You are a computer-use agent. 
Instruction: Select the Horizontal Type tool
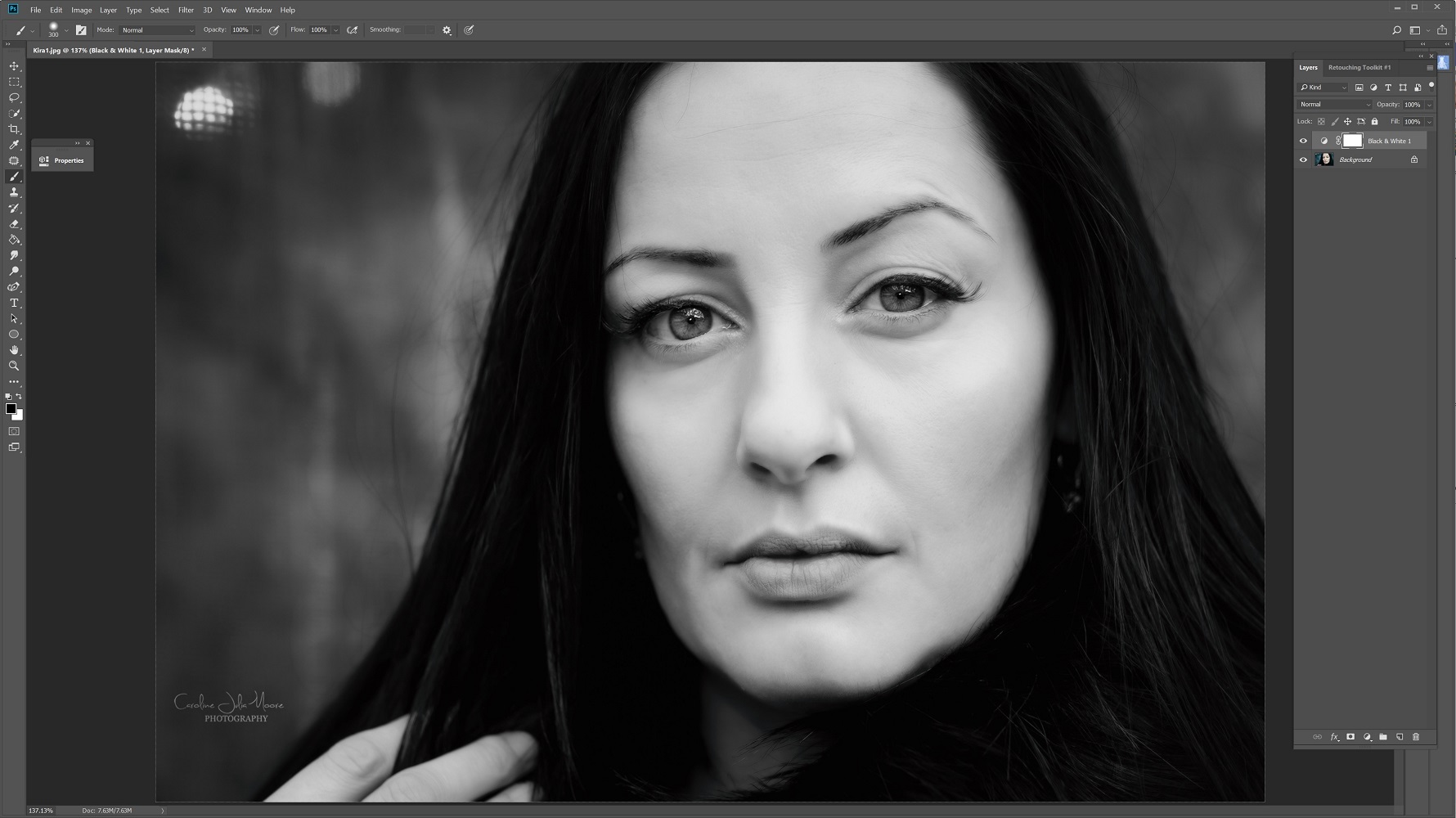[x=14, y=303]
